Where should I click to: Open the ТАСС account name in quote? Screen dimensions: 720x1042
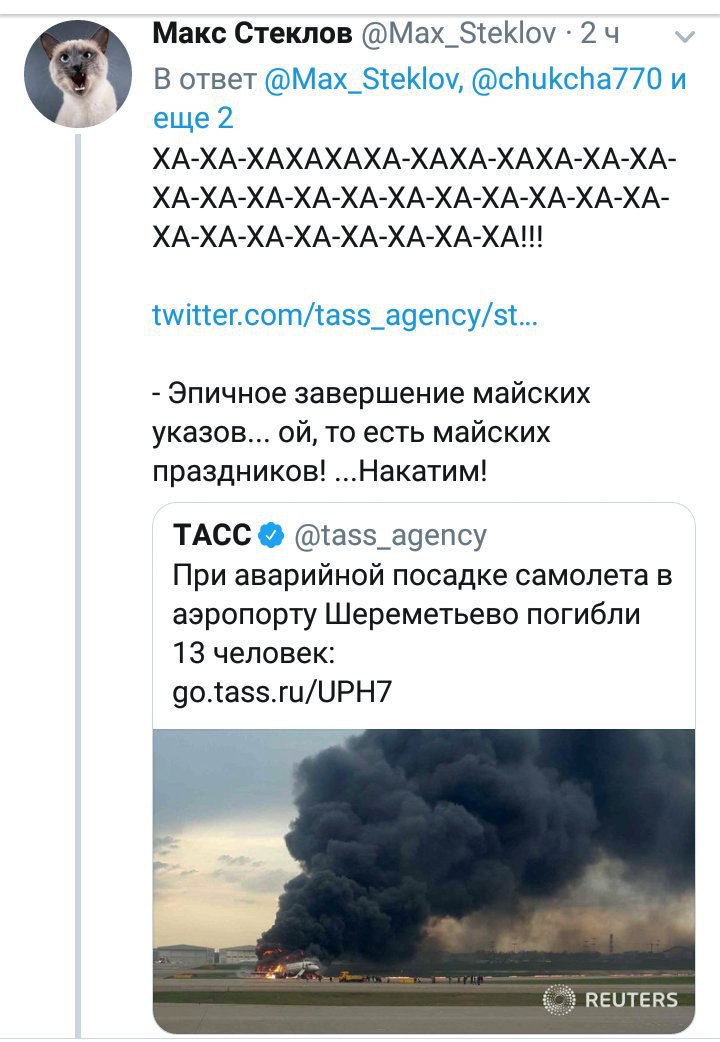(x=212, y=536)
